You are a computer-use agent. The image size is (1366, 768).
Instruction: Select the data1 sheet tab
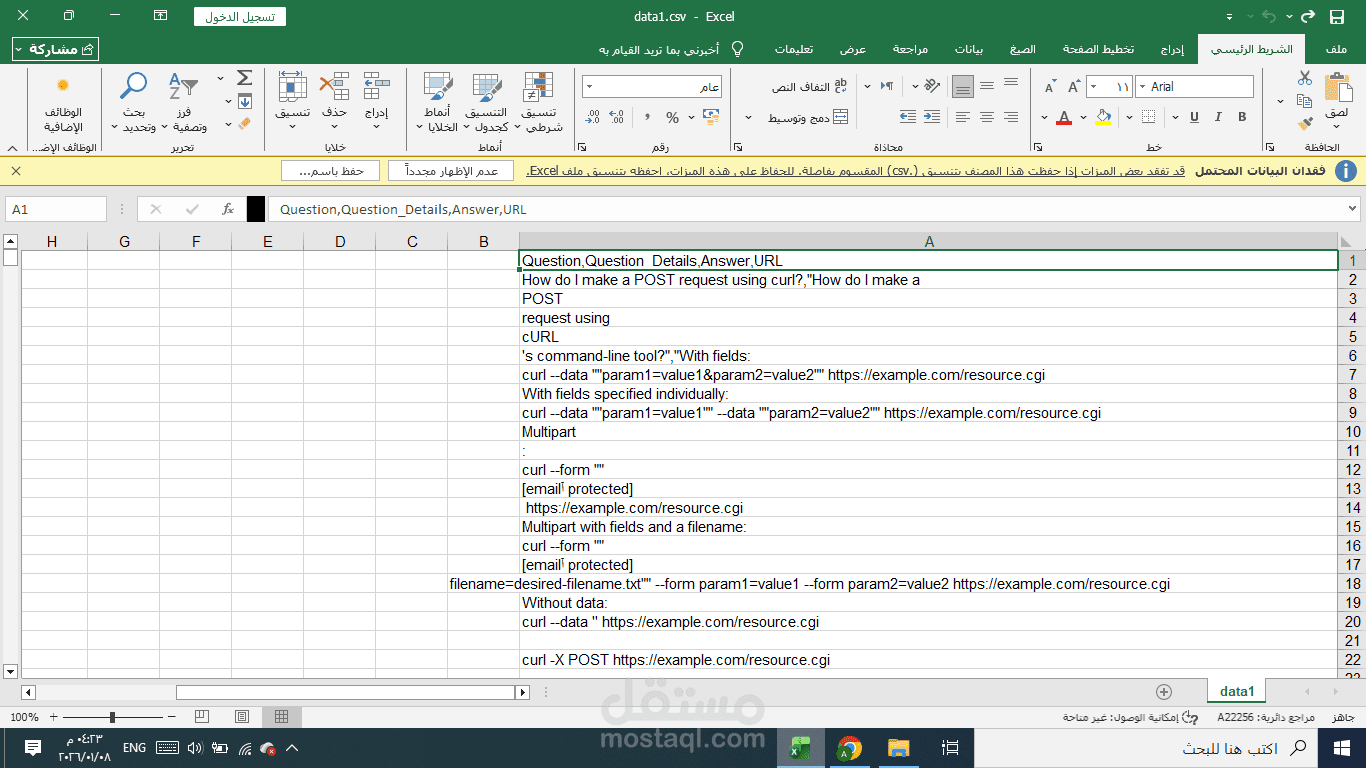point(1236,690)
